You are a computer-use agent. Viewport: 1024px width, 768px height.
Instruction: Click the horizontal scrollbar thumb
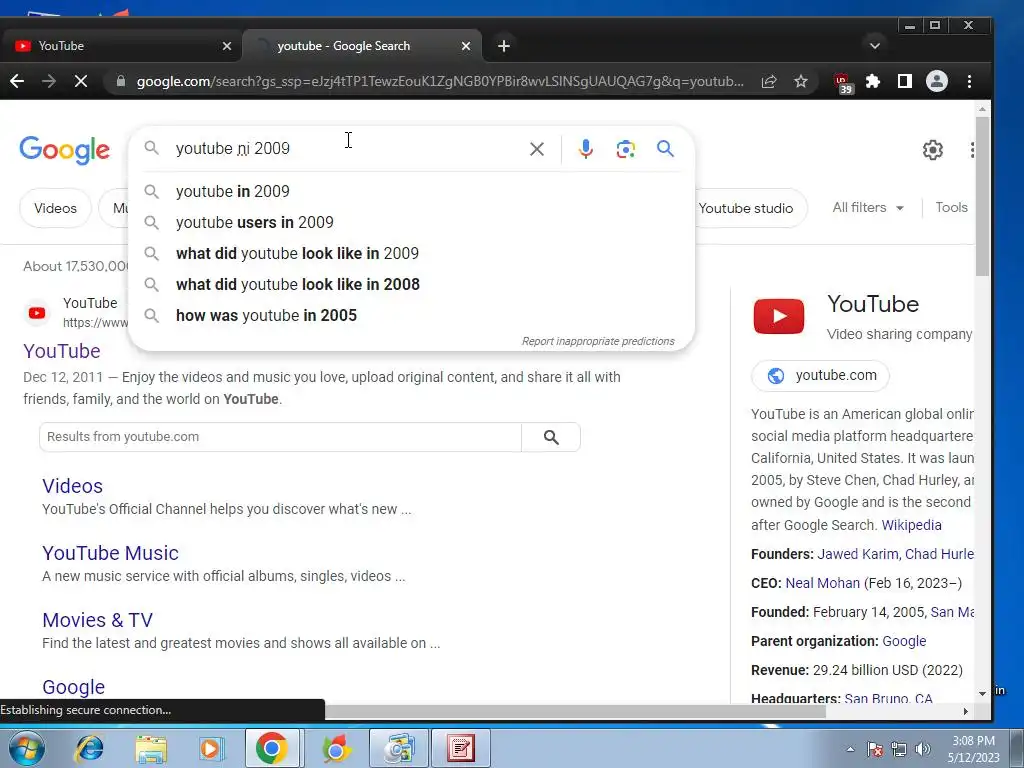click(575, 711)
